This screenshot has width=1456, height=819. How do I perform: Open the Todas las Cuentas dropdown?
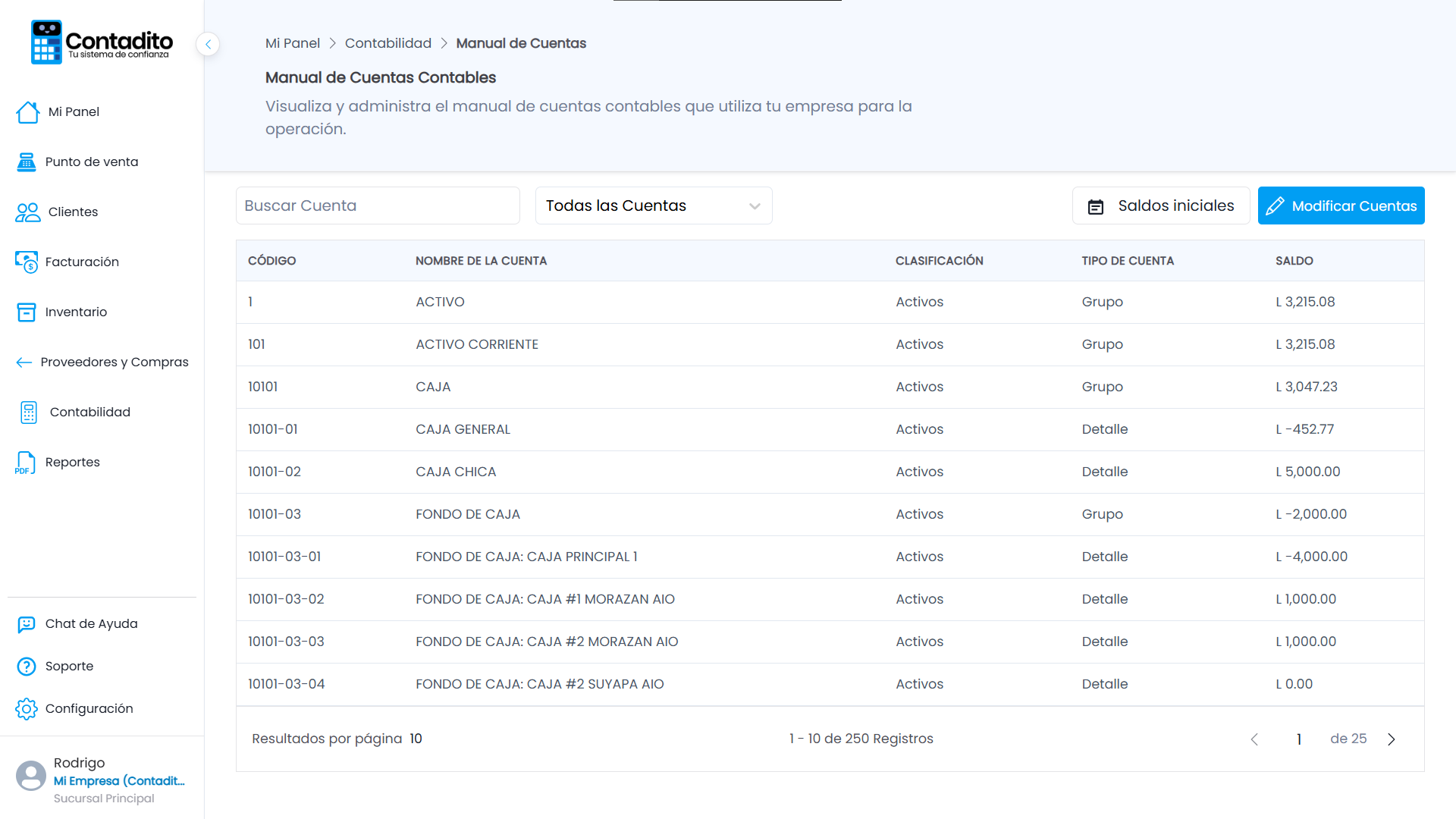654,206
